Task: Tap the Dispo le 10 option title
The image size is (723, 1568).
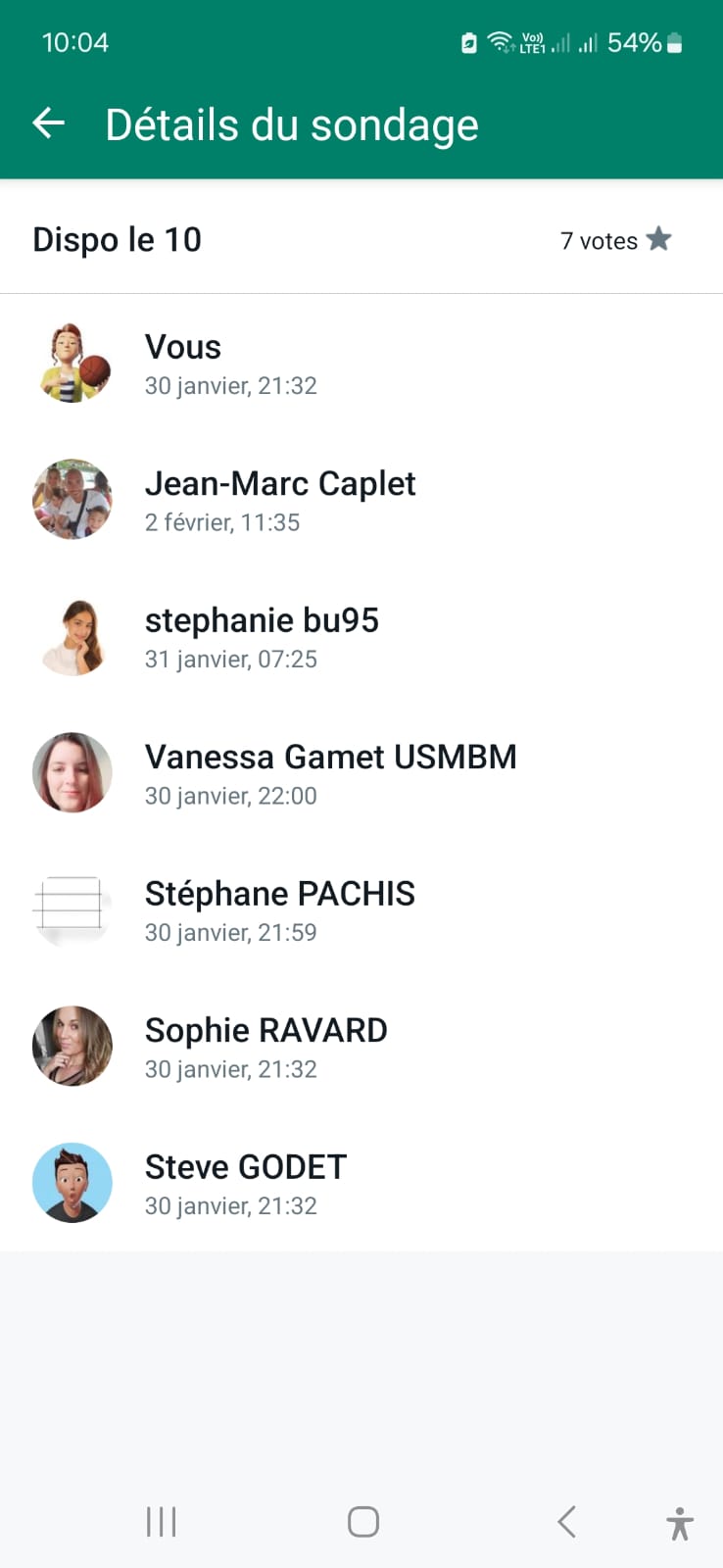Action: 118,240
